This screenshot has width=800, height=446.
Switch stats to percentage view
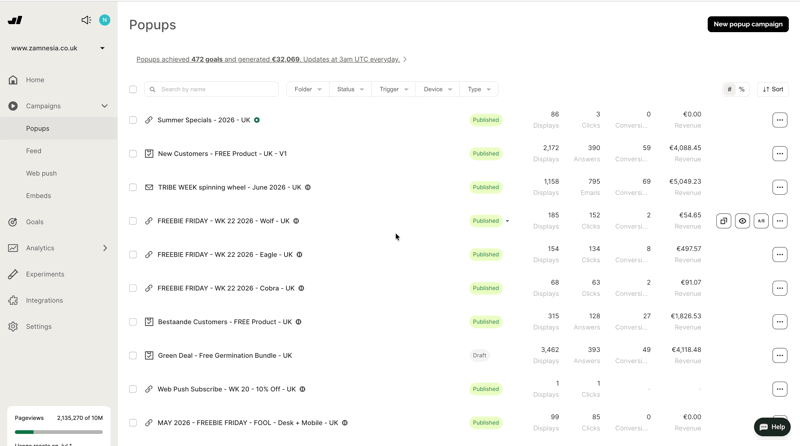point(742,89)
